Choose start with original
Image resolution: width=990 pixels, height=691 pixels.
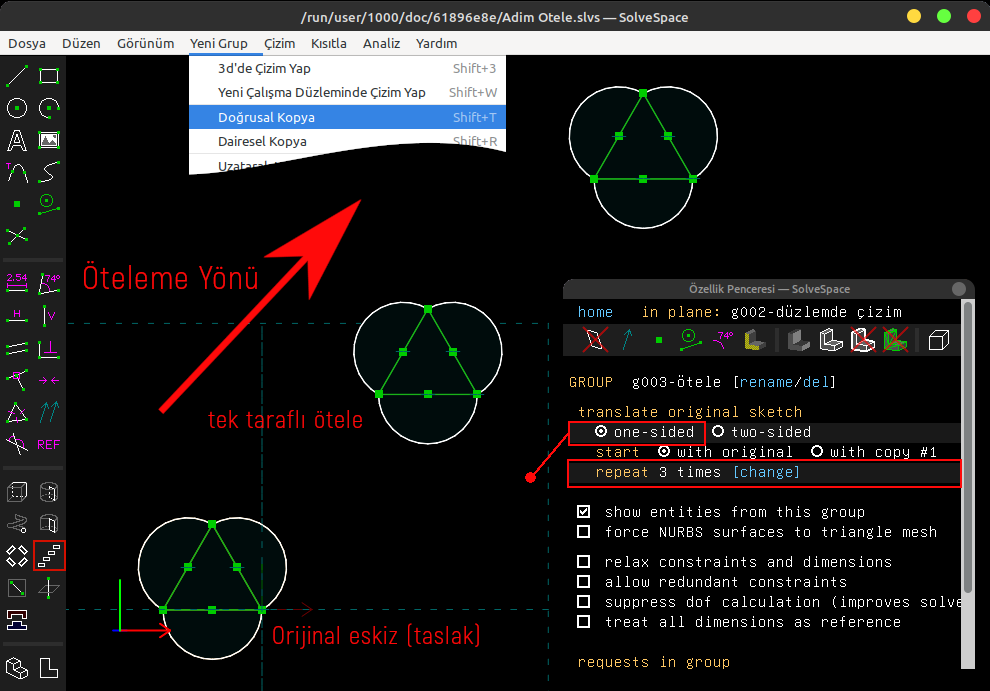(725, 452)
